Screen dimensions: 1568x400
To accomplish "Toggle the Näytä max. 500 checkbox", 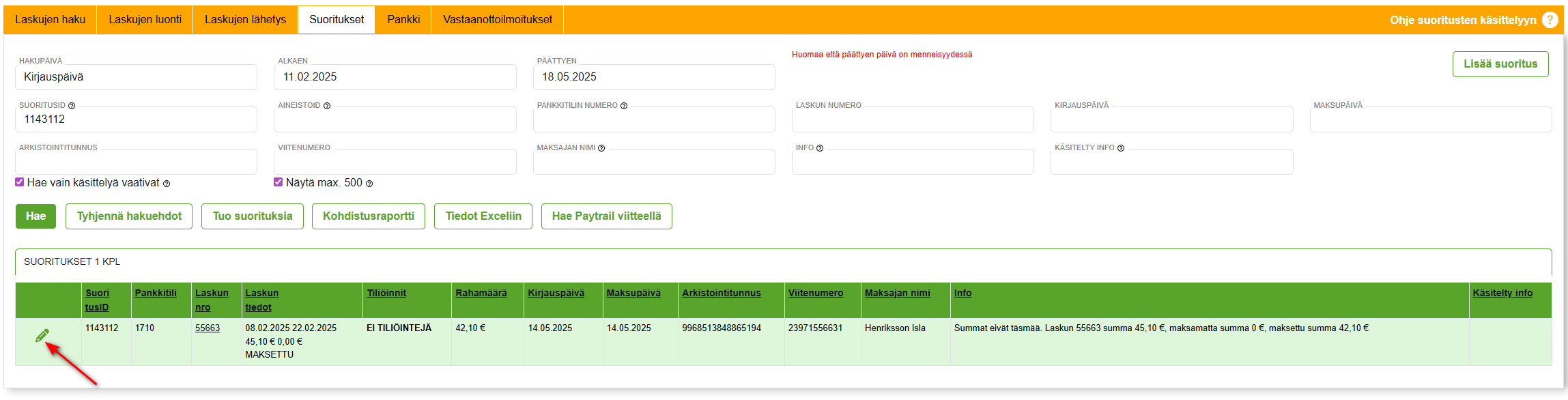I will (279, 182).
